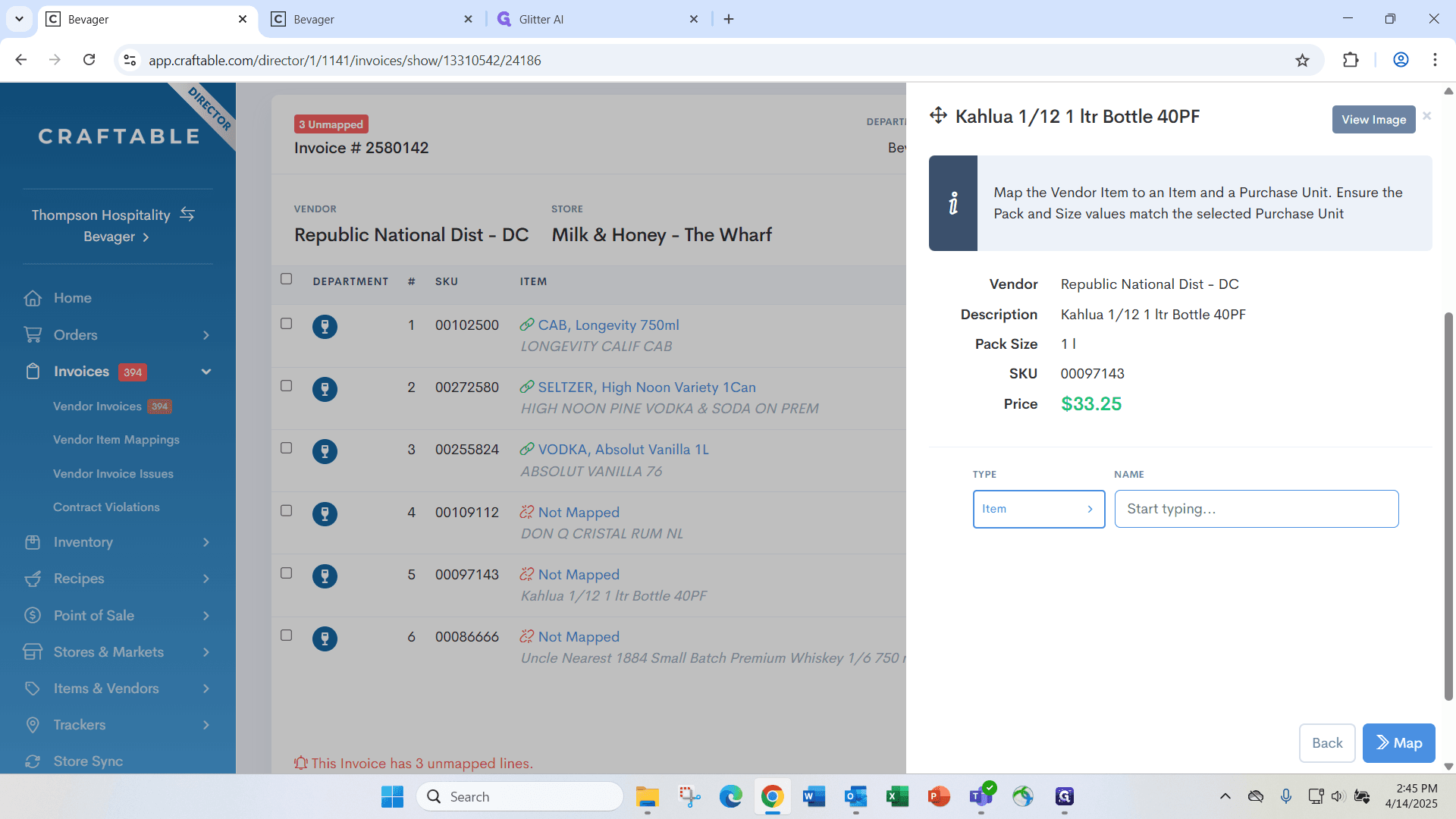1456x819 pixels.
Task: Open the Type dropdown set to Item
Action: (1038, 509)
